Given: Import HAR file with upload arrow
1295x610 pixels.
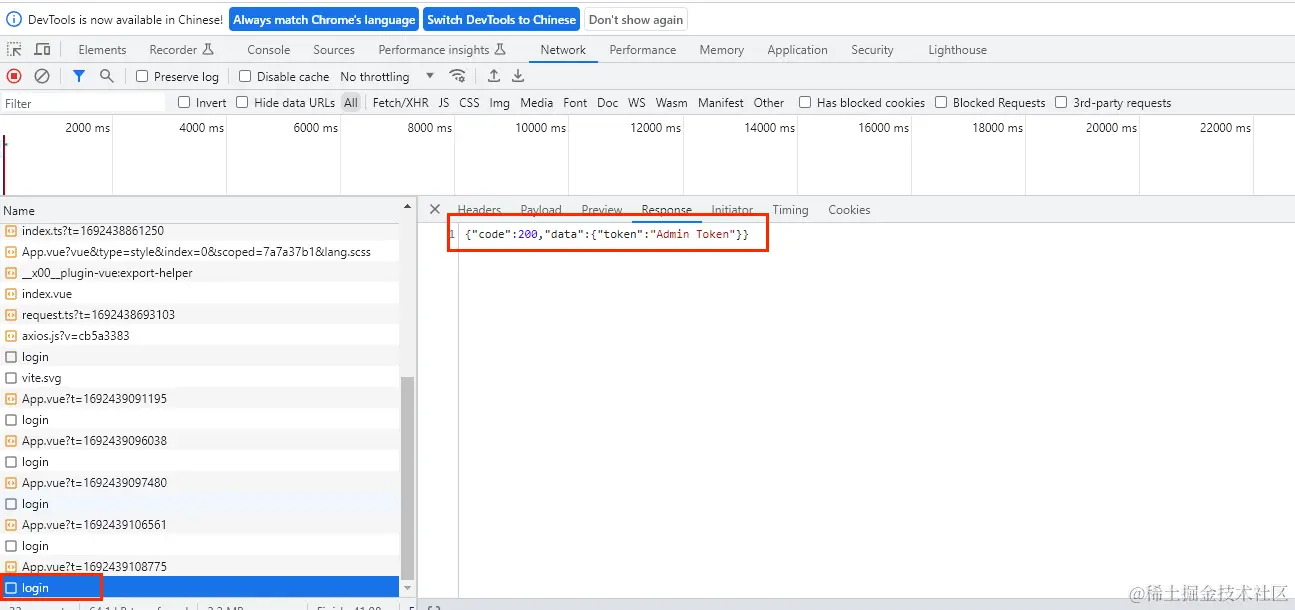Looking at the screenshot, I should coord(494,76).
